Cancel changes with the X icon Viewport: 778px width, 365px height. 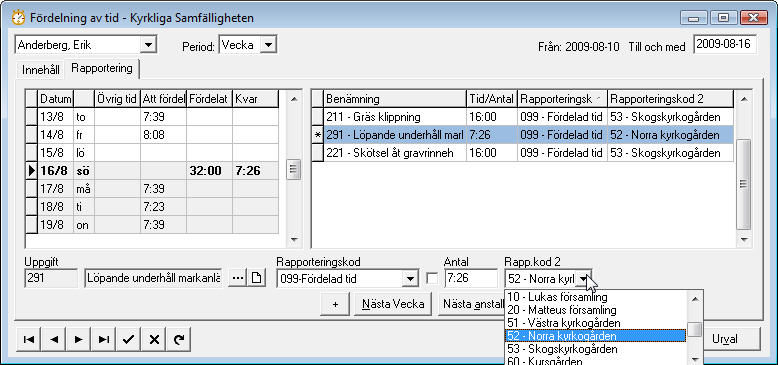point(154,339)
